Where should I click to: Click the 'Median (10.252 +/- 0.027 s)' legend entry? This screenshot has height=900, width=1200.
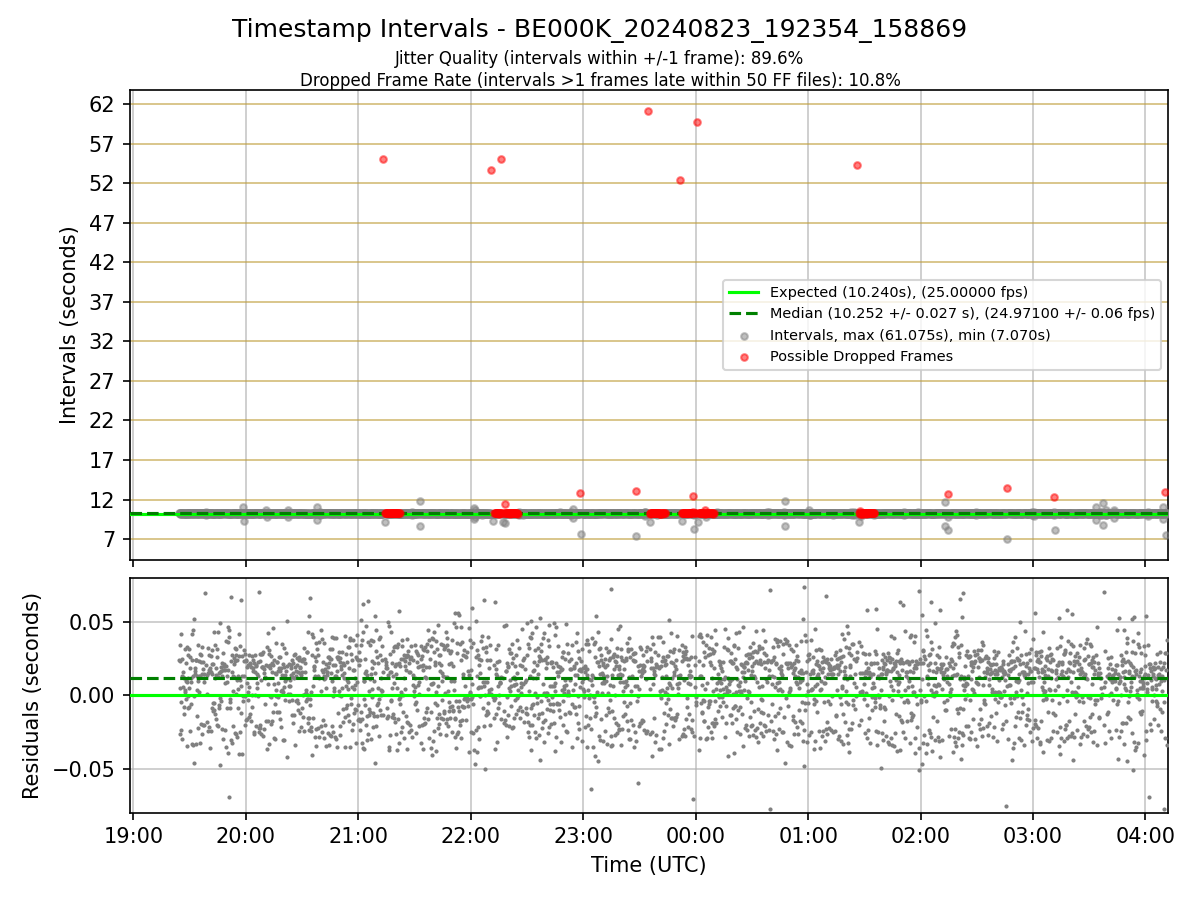pos(962,313)
